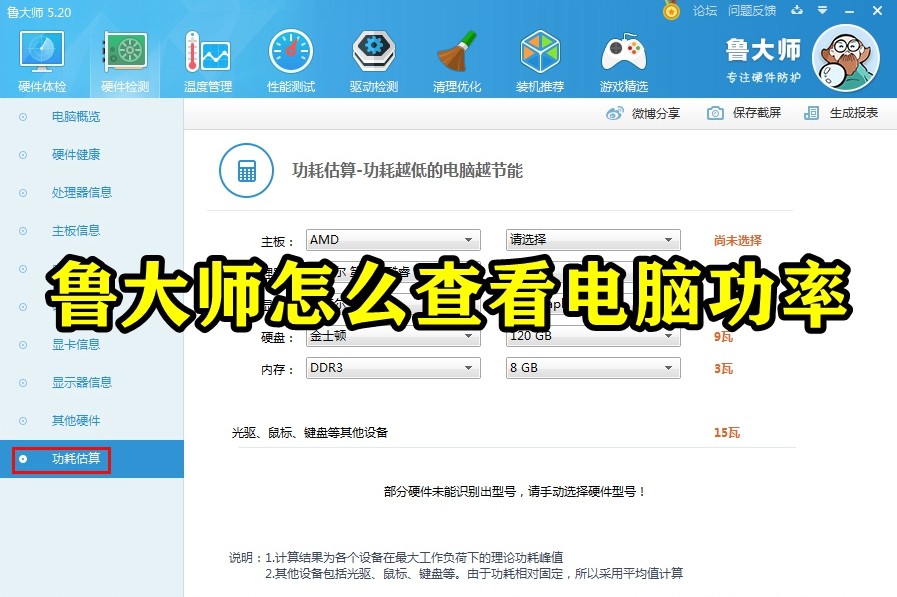Viewport: 897px width, 597px height.
Task: Minimize the 鲁大师 window
Action: point(850,11)
